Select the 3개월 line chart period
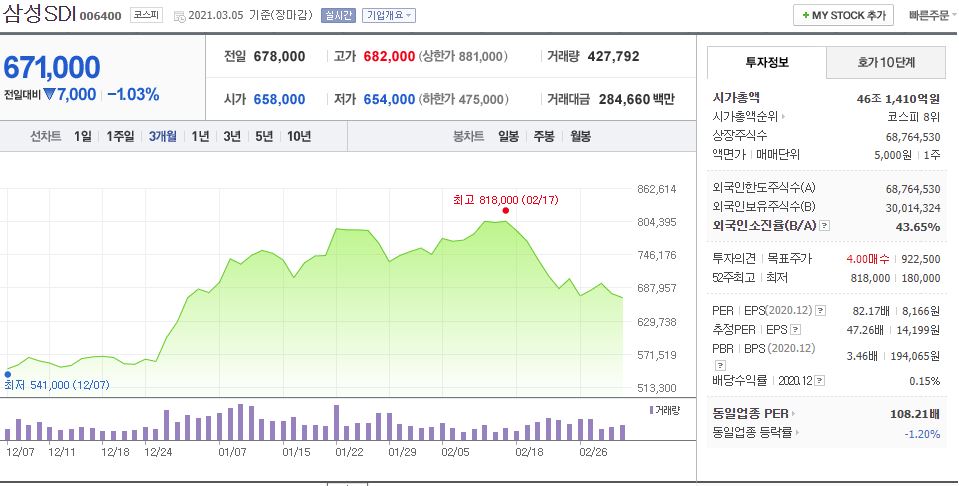This screenshot has width=959, height=486. point(163,136)
